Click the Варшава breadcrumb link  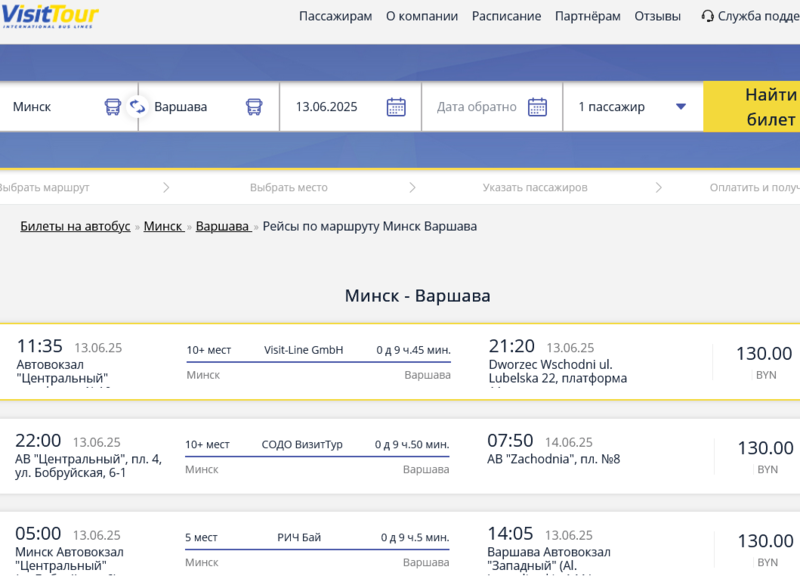point(222,226)
